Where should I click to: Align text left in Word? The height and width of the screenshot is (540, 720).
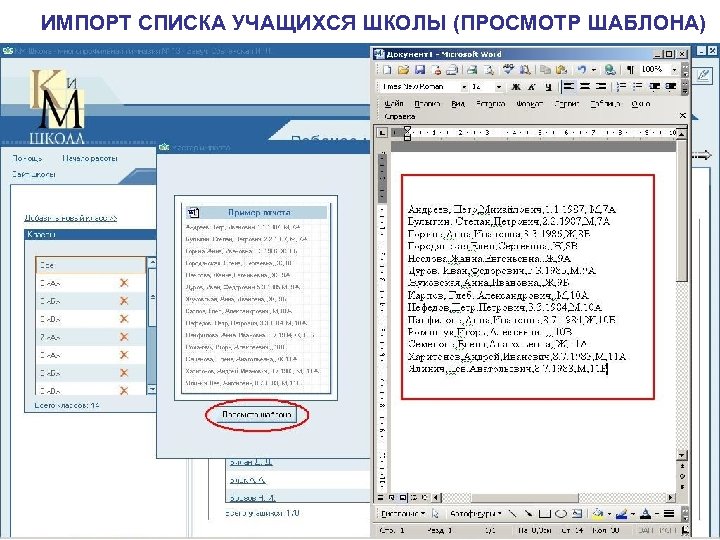(569, 87)
